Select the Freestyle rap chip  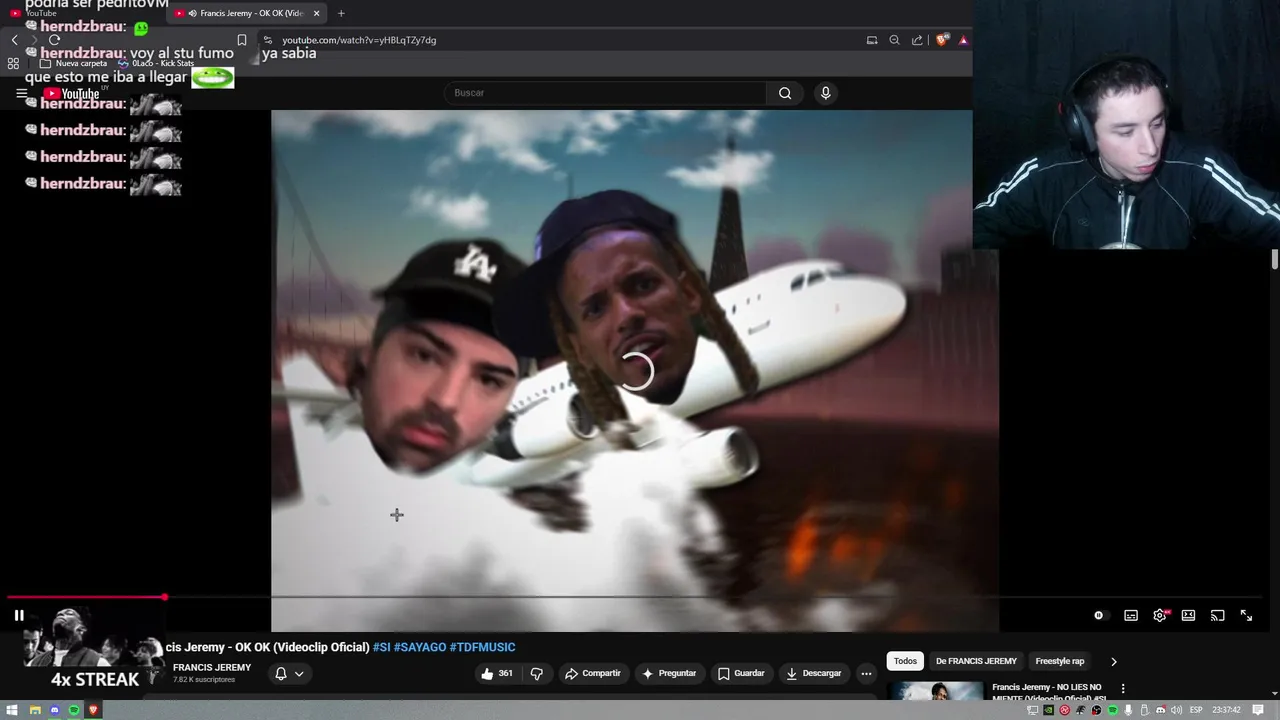1060,661
